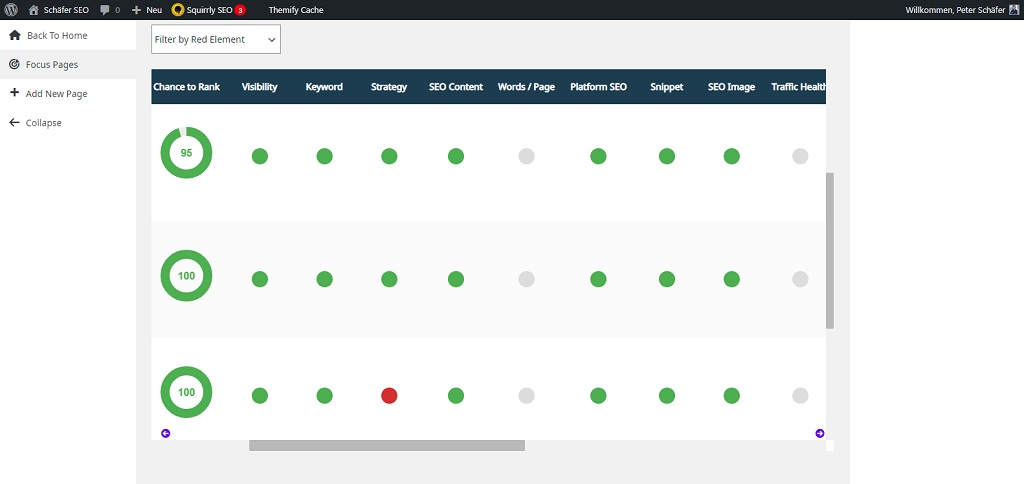Viewport: 1024px width, 484px height.
Task: Open the WordPress logo menu
Action: point(11,10)
